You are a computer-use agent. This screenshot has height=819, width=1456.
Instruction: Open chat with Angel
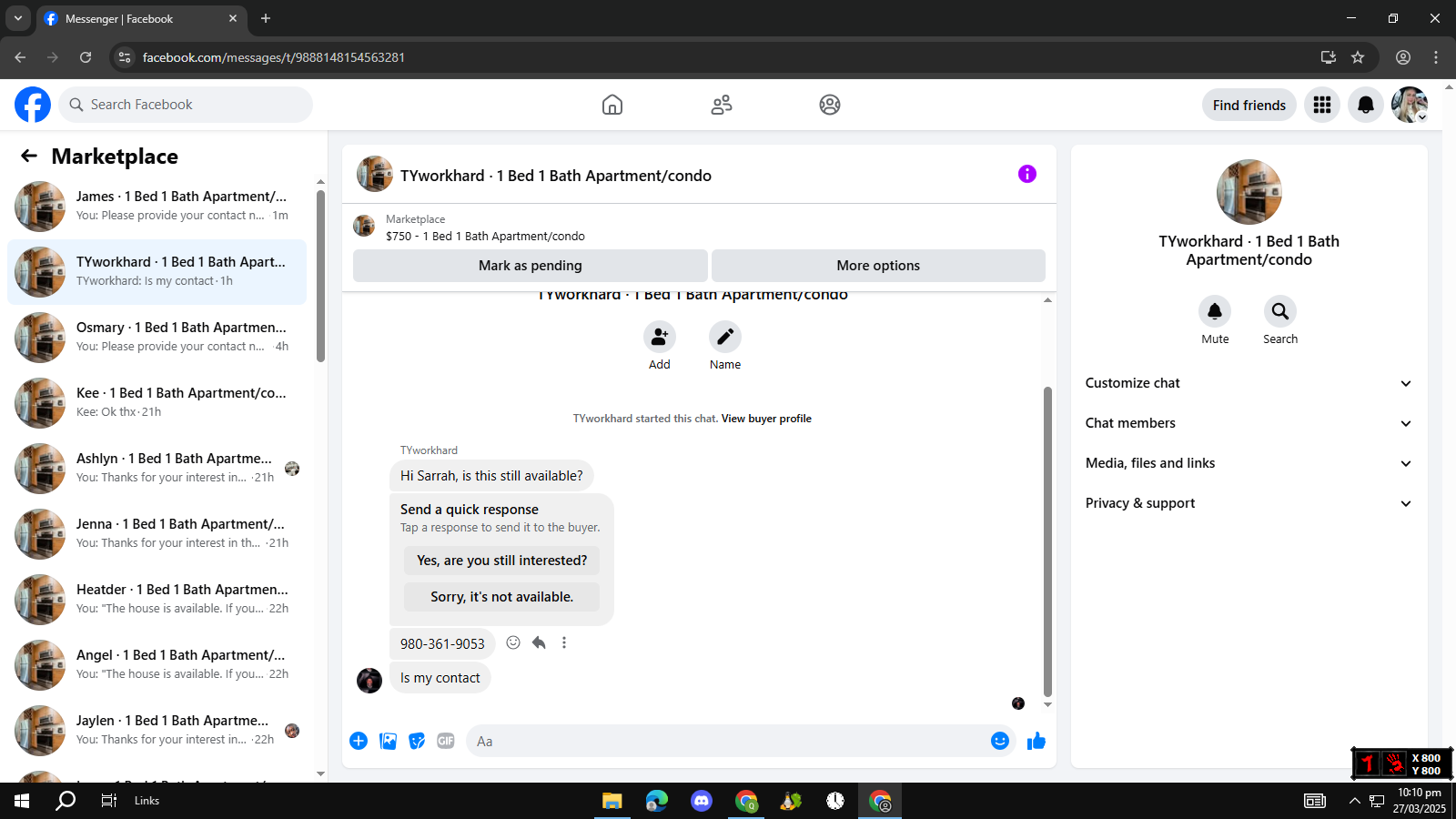coord(157,665)
